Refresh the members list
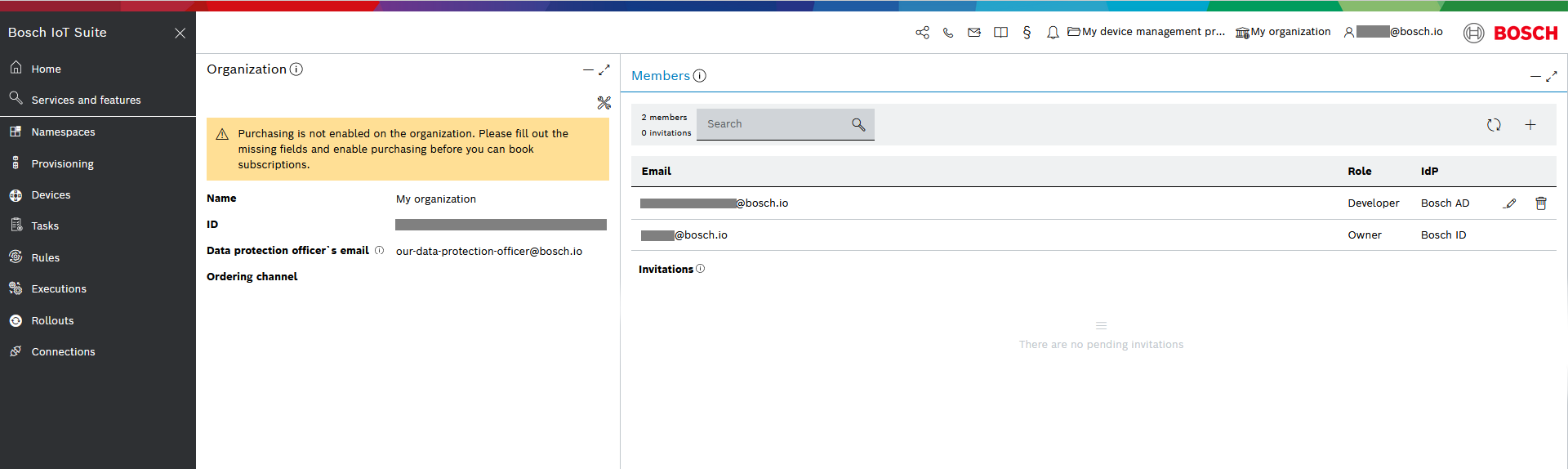This screenshot has width=1568, height=469. coord(1494,125)
